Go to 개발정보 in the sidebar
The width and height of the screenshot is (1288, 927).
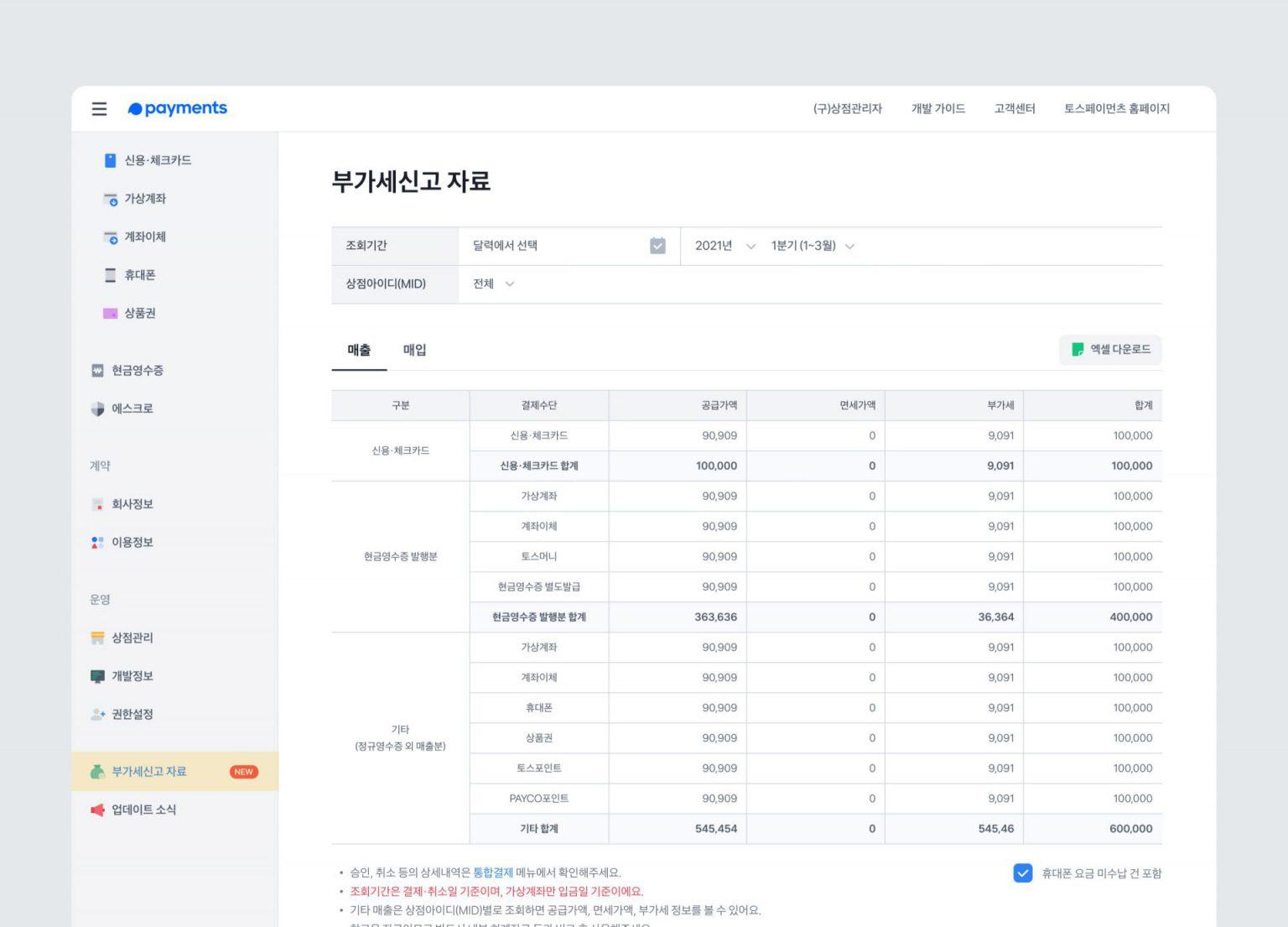(132, 676)
